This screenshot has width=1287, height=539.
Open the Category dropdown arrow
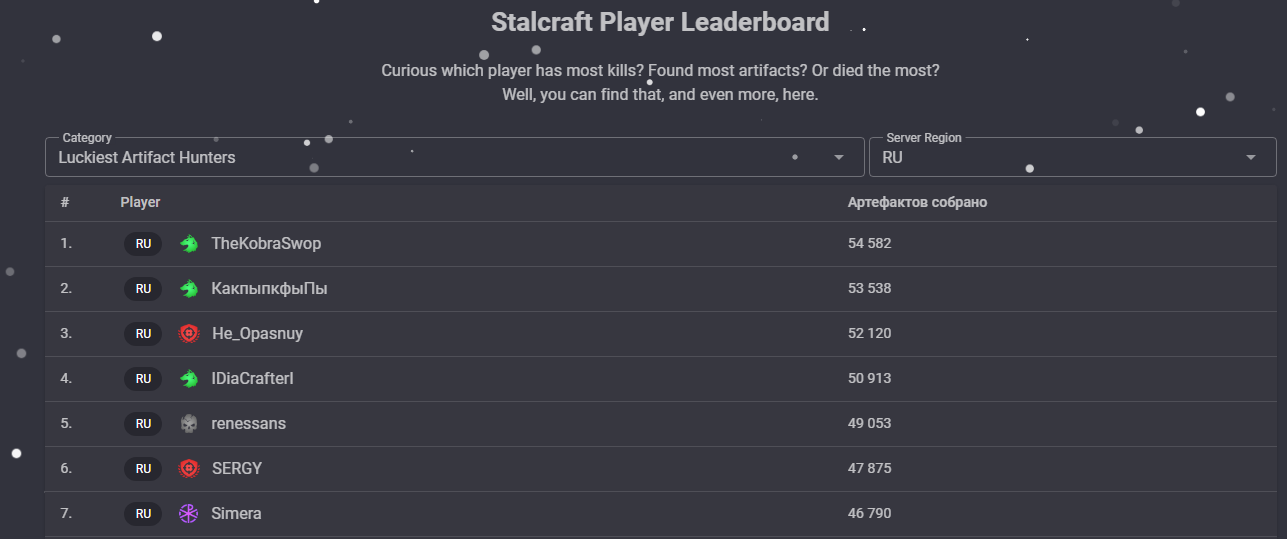click(x=840, y=158)
